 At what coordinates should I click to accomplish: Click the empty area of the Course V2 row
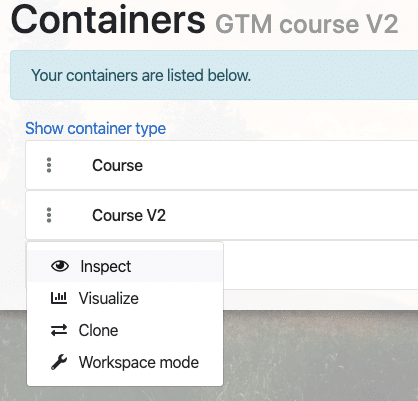(290, 215)
